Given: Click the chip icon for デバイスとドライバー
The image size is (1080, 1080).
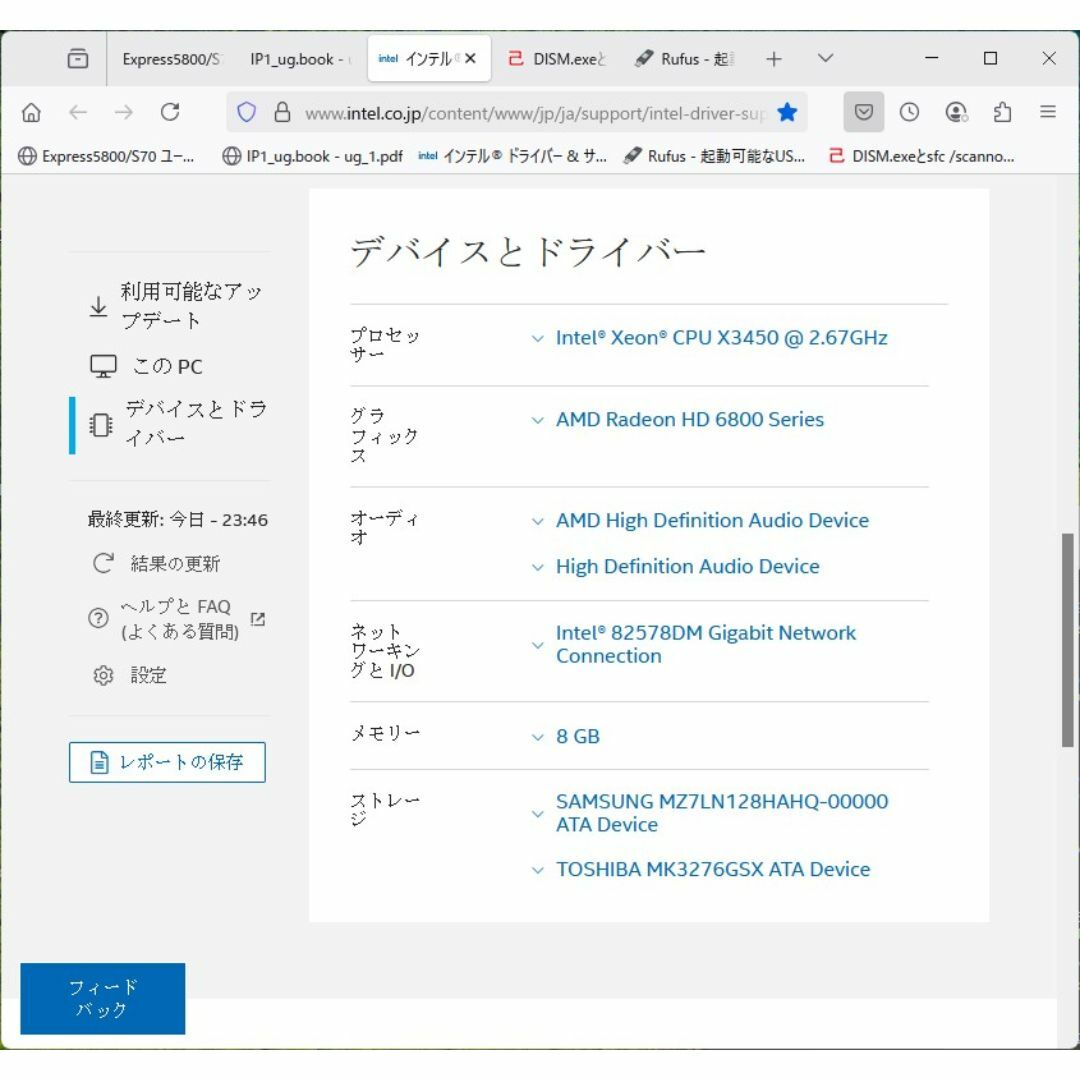Looking at the screenshot, I should tap(101, 425).
